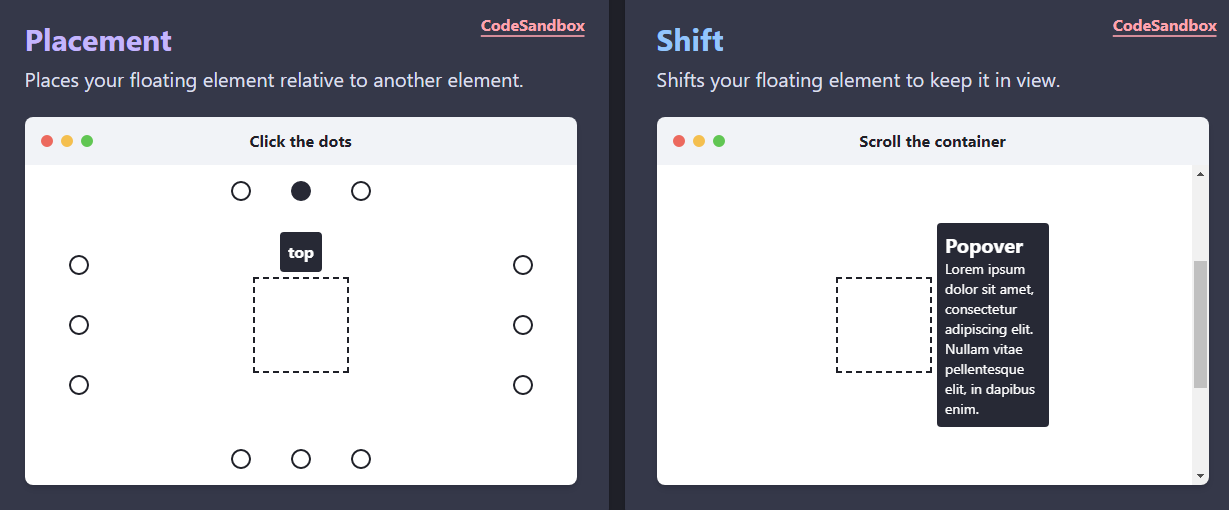The width and height of the screenshot is (1229, 510).
Task: Open the CodeSandbox link beside Shift
Action: pyautogui.click(x=1164, y=27)
